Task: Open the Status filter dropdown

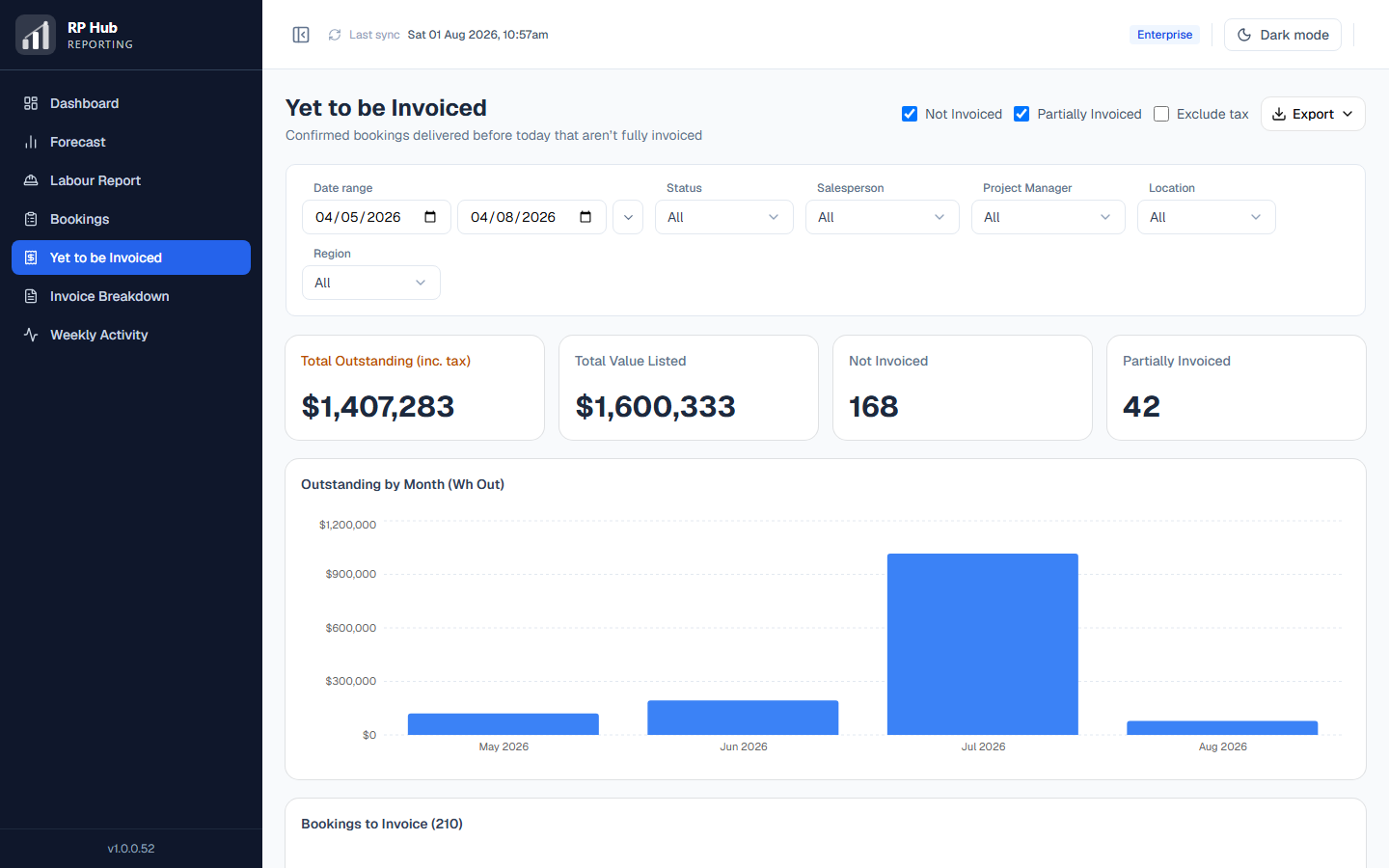Action: point(724,217)
